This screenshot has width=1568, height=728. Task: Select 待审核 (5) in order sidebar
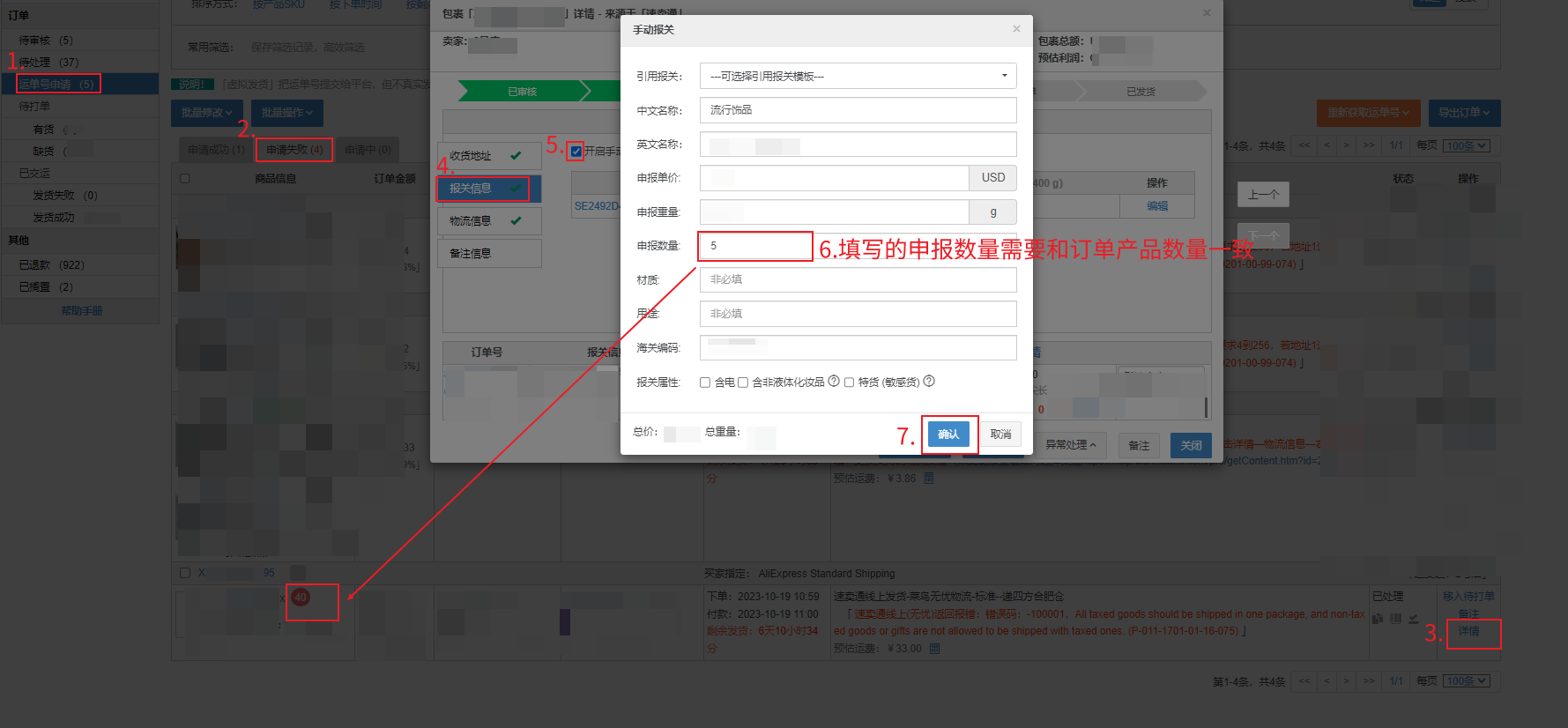80,41
